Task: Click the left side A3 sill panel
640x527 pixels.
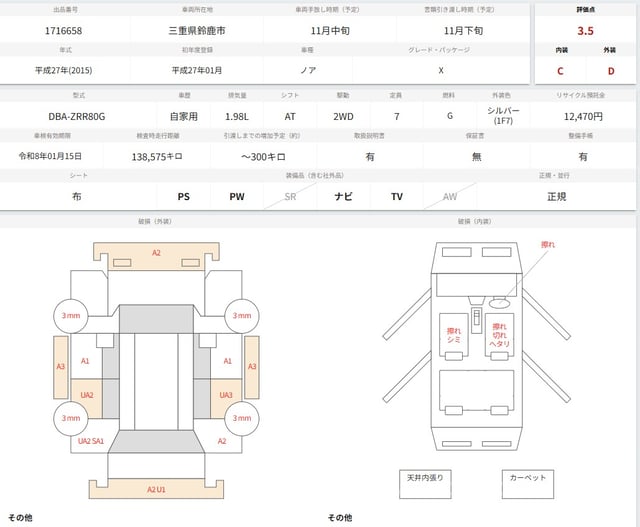Action: (60, 367)
